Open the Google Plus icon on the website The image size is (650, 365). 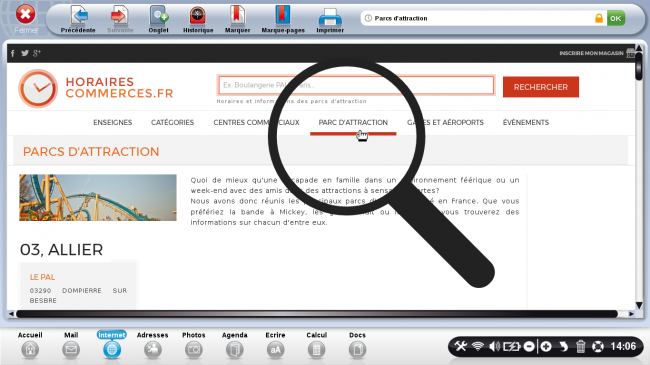tap(37, 53)
